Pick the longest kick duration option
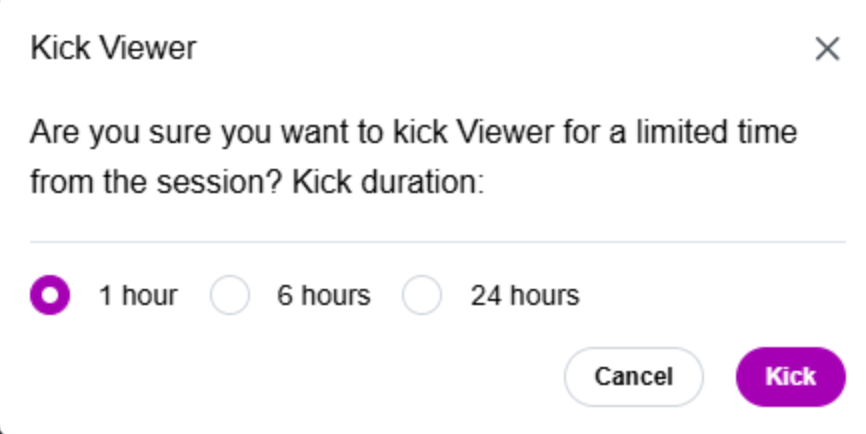Image resolution: width=866 pixels, height=434 pixels. tap(422, 296)
